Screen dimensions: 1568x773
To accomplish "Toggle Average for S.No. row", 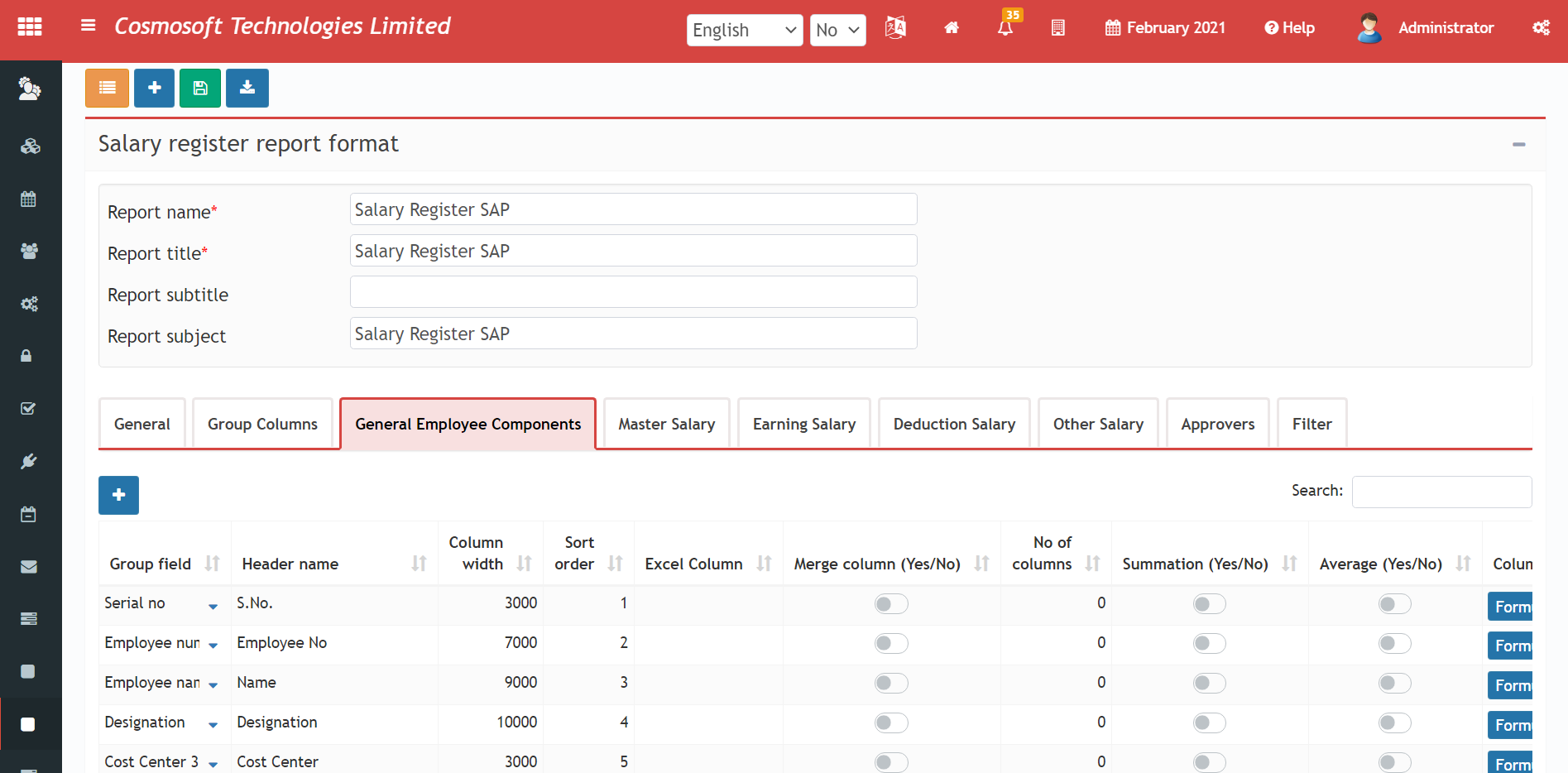I will point(1394,604).
